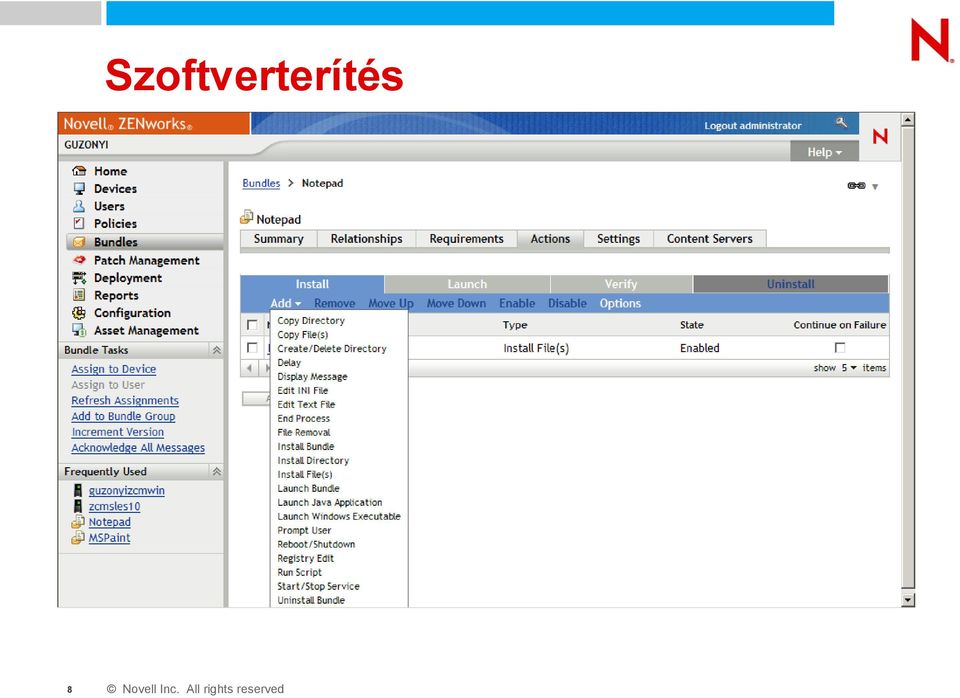Click the scrollbar down arrow

pyautogui.click(x=908, y=600)
